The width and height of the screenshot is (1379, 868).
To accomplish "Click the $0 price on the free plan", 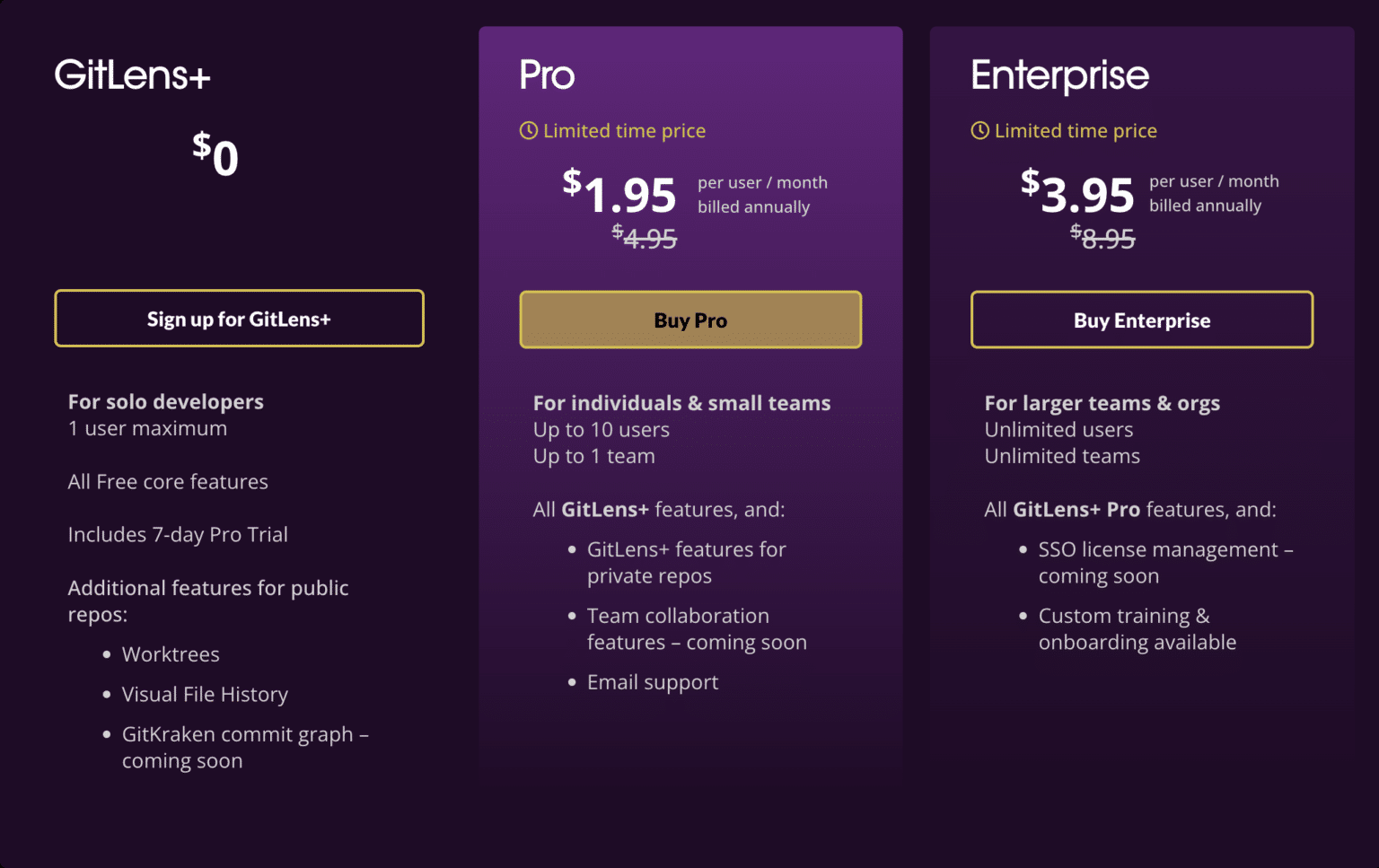I will (215, 155).
